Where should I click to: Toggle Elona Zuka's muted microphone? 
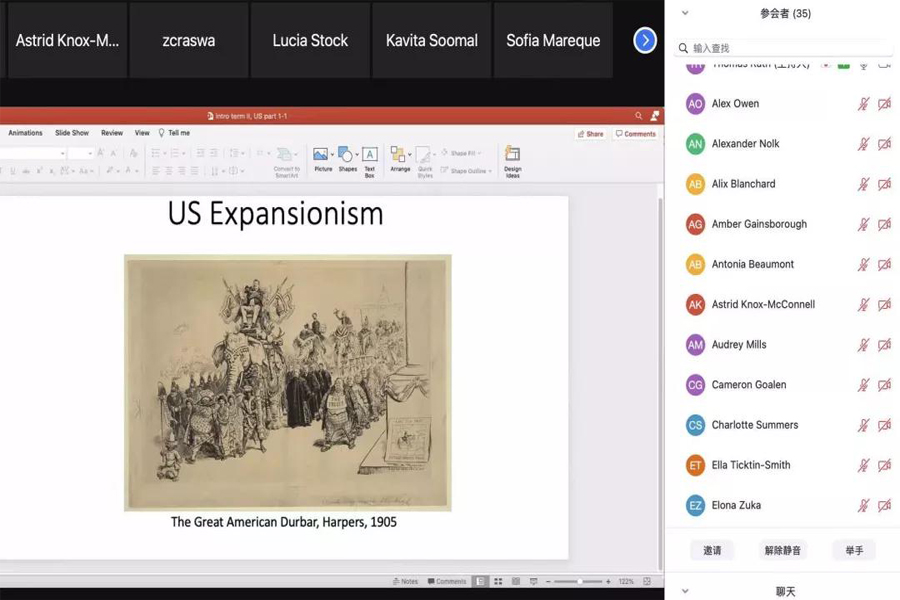click(x=863, y=506)
